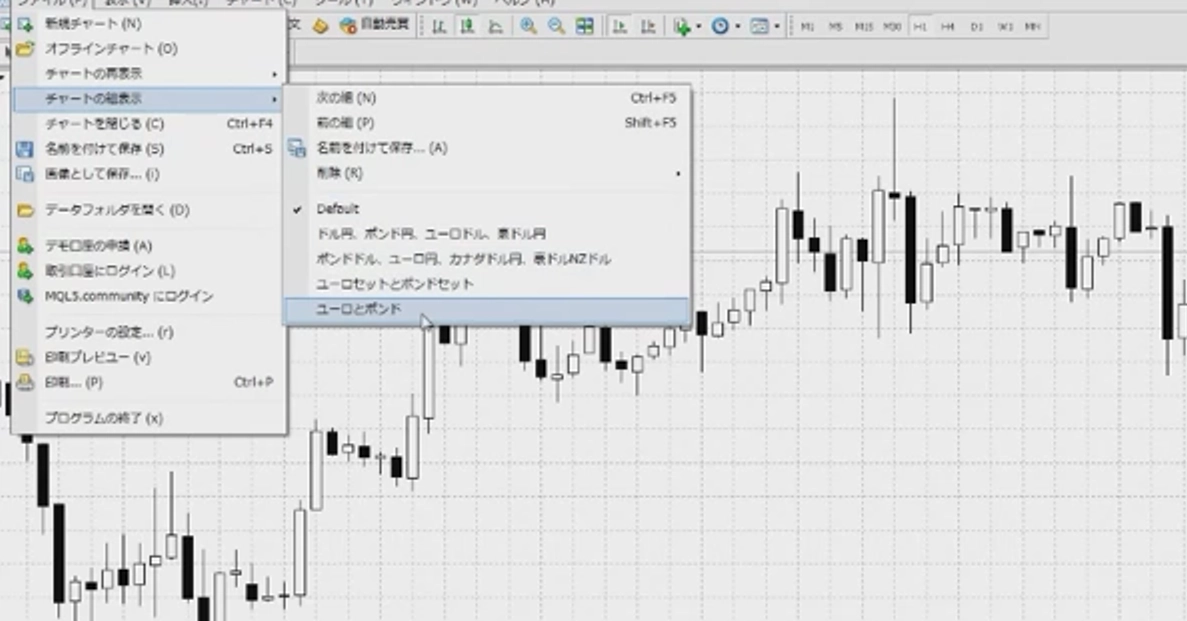
Task: Click the 取引口座にログイン (L) login icon
Action: pyautogui.click(x=25, y=270)
